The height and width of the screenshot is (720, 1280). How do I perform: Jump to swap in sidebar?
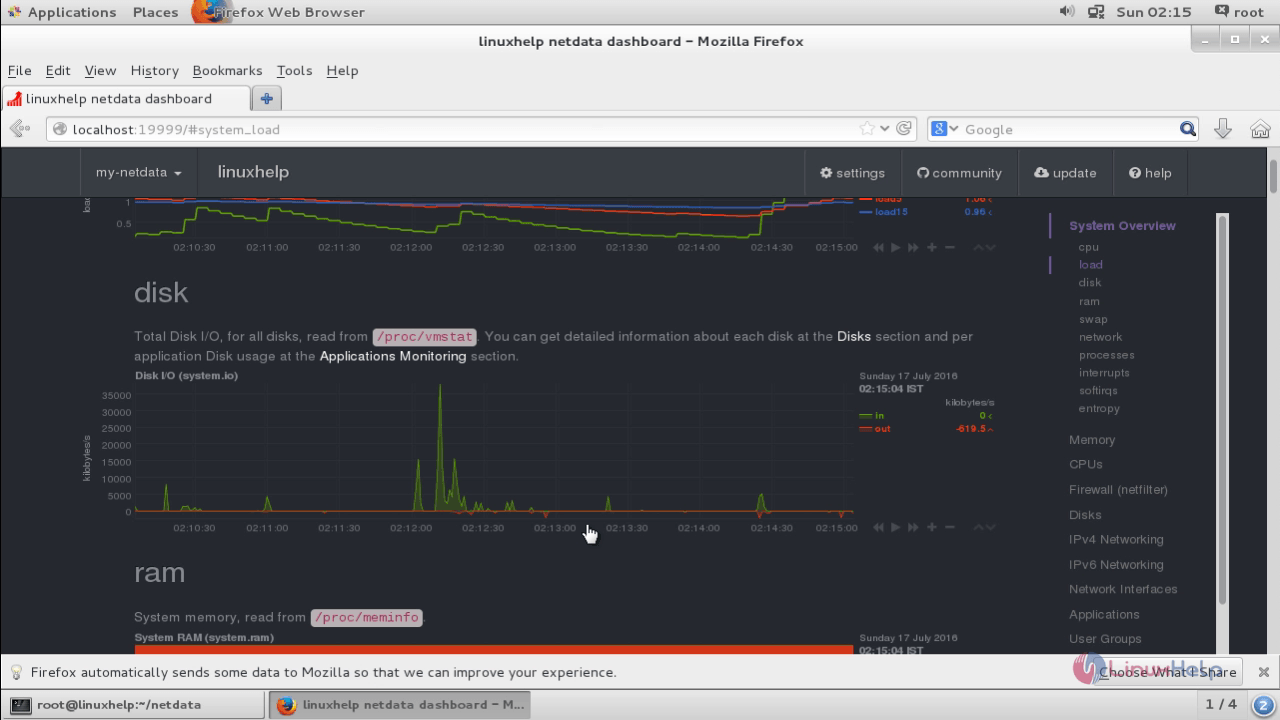point(1093,319)
